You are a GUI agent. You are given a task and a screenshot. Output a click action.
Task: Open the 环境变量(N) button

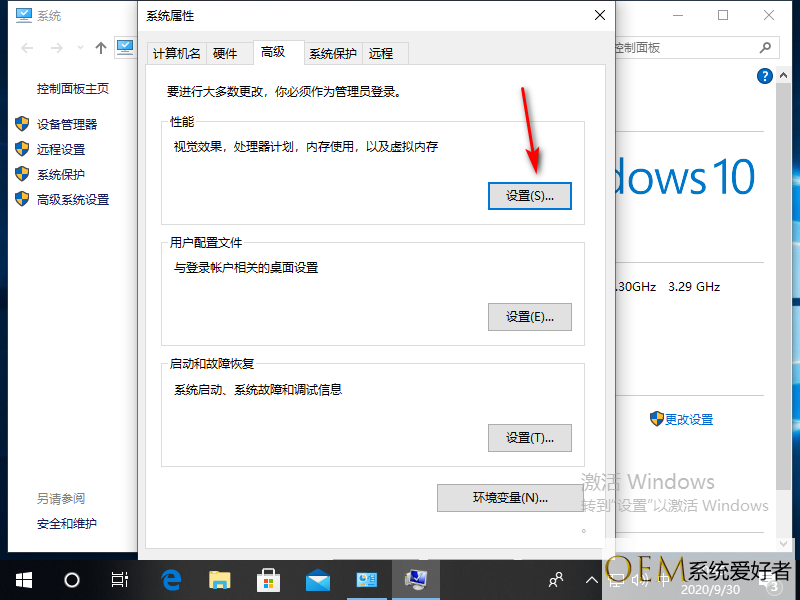(510, 497)
